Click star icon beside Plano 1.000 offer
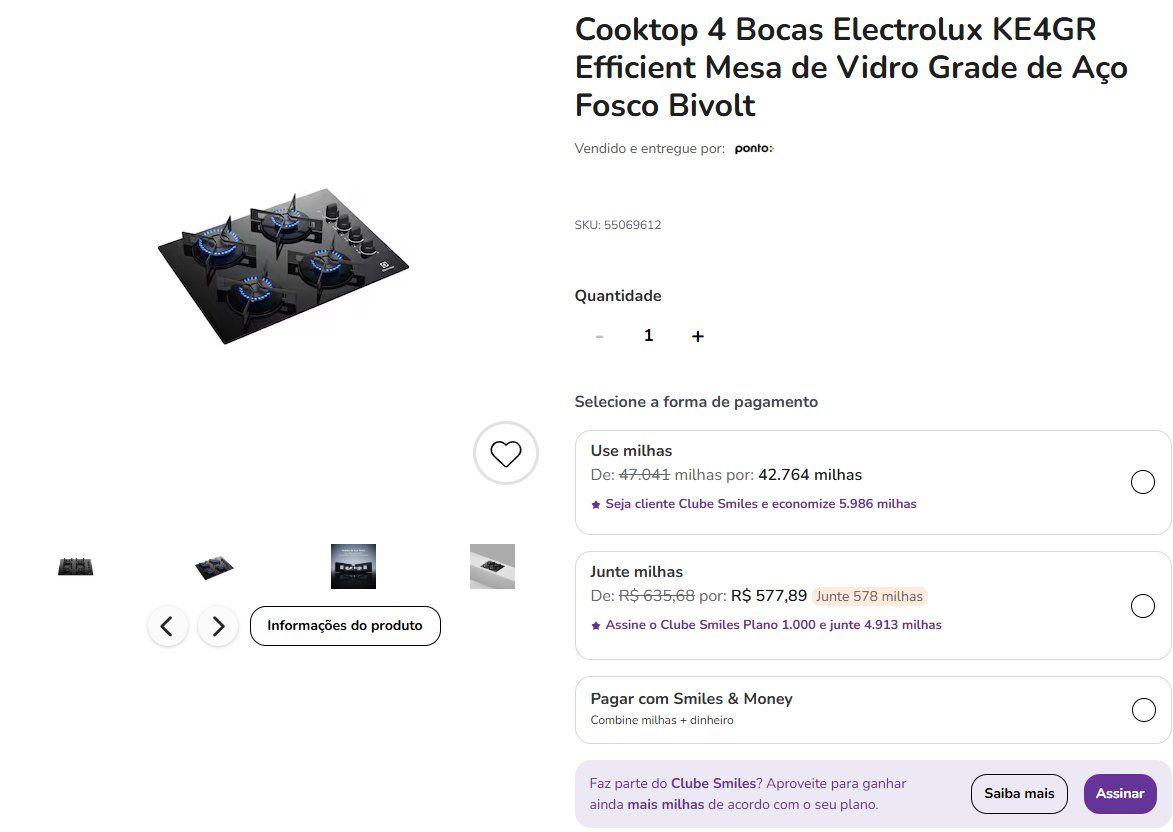1173x832 pixels. point(596,625)
